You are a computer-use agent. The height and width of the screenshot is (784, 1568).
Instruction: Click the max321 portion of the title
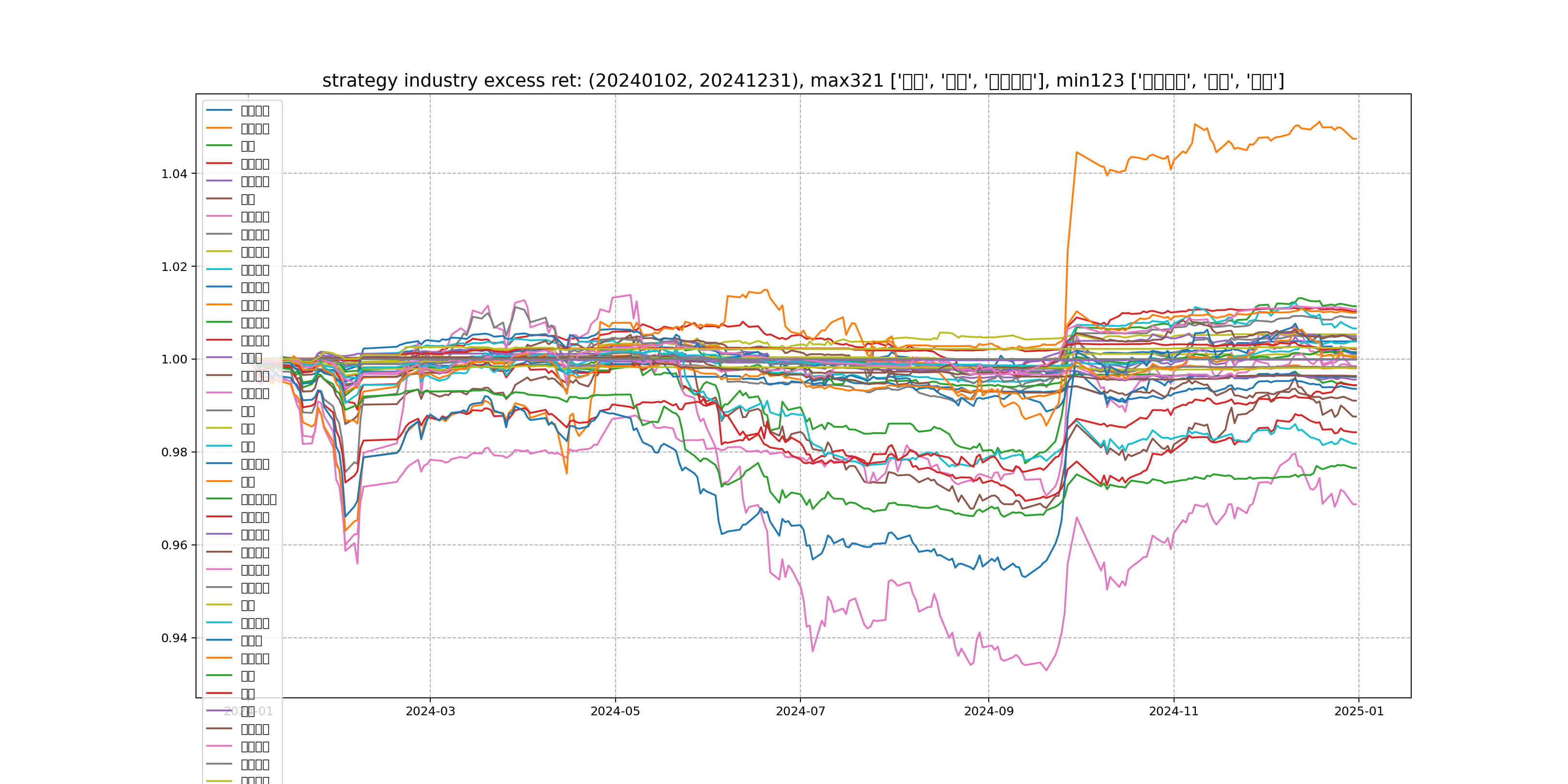coord(847,80)
